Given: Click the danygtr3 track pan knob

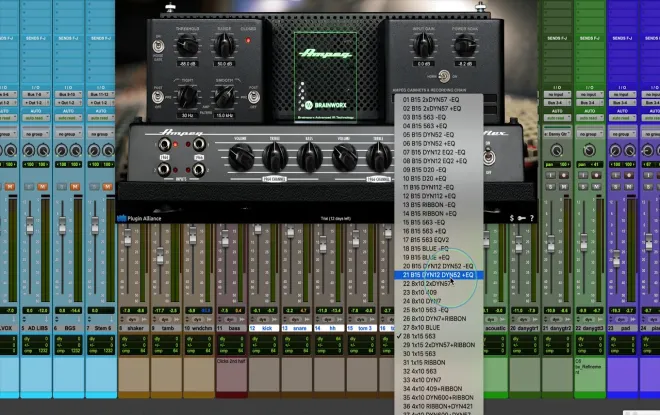Looking at the screenshot, I should coord(589,150).
